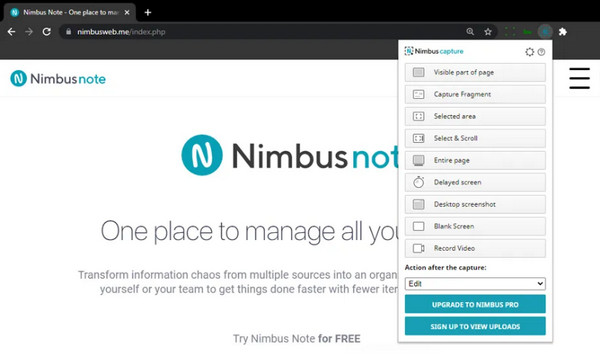Image resolution: width=600 pixels, height=363 pixels.
Task: Choose Visible part of page capture
Action: [475, 72]
